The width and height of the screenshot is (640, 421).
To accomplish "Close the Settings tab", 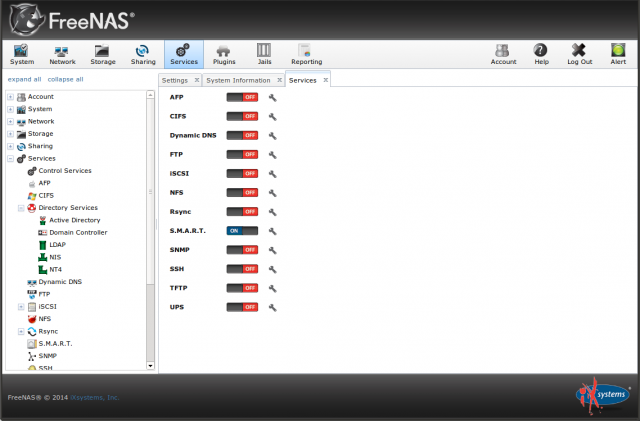I will [197, 80].
